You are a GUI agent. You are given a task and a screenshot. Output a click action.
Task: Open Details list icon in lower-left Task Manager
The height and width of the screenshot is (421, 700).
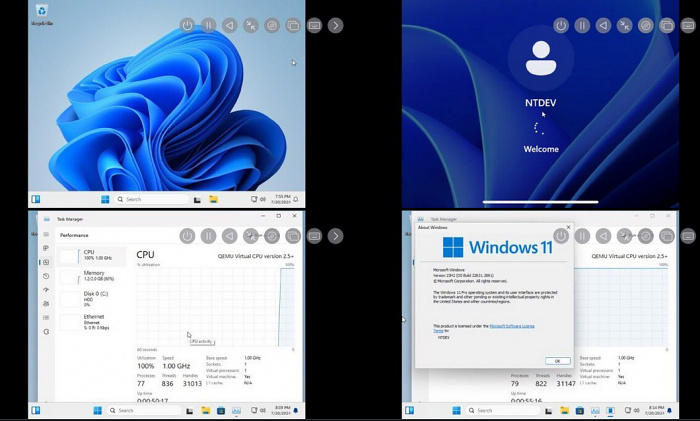[x=46, y=318]
